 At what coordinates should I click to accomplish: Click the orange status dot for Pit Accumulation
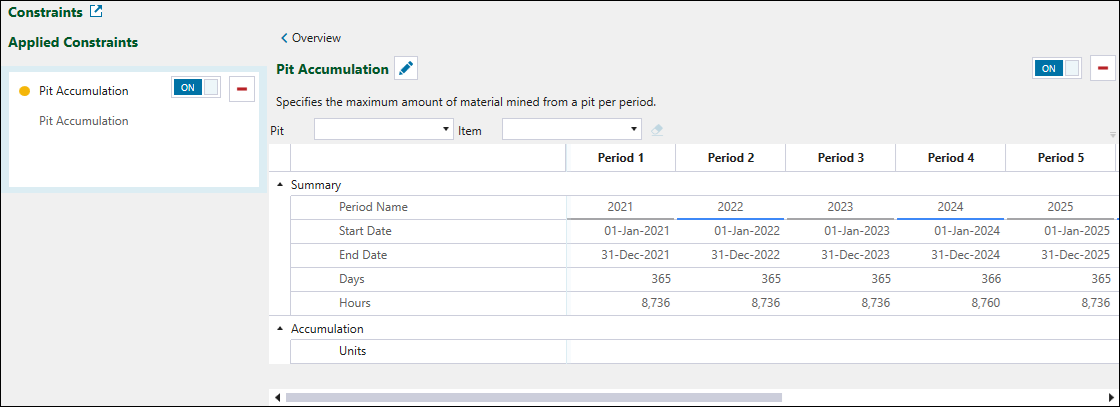(x=25, y=91)
